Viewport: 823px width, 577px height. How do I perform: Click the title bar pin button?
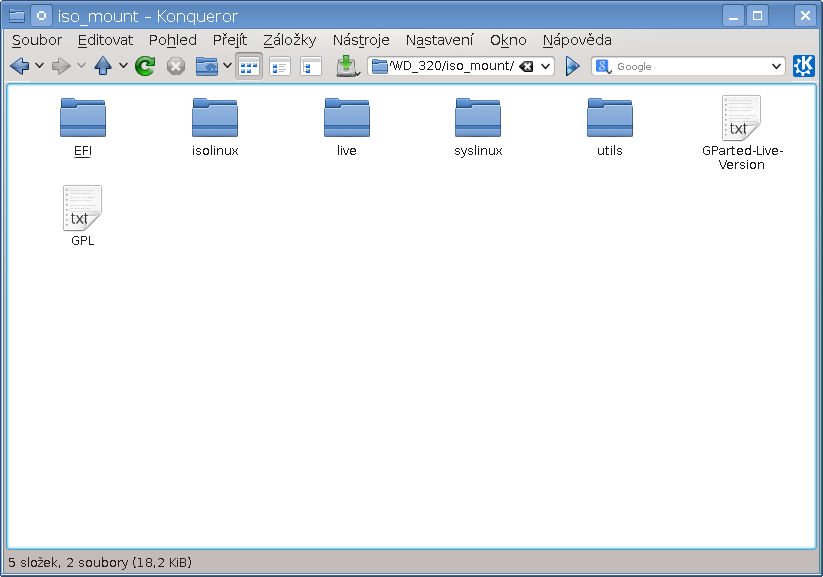click(41, 16)
